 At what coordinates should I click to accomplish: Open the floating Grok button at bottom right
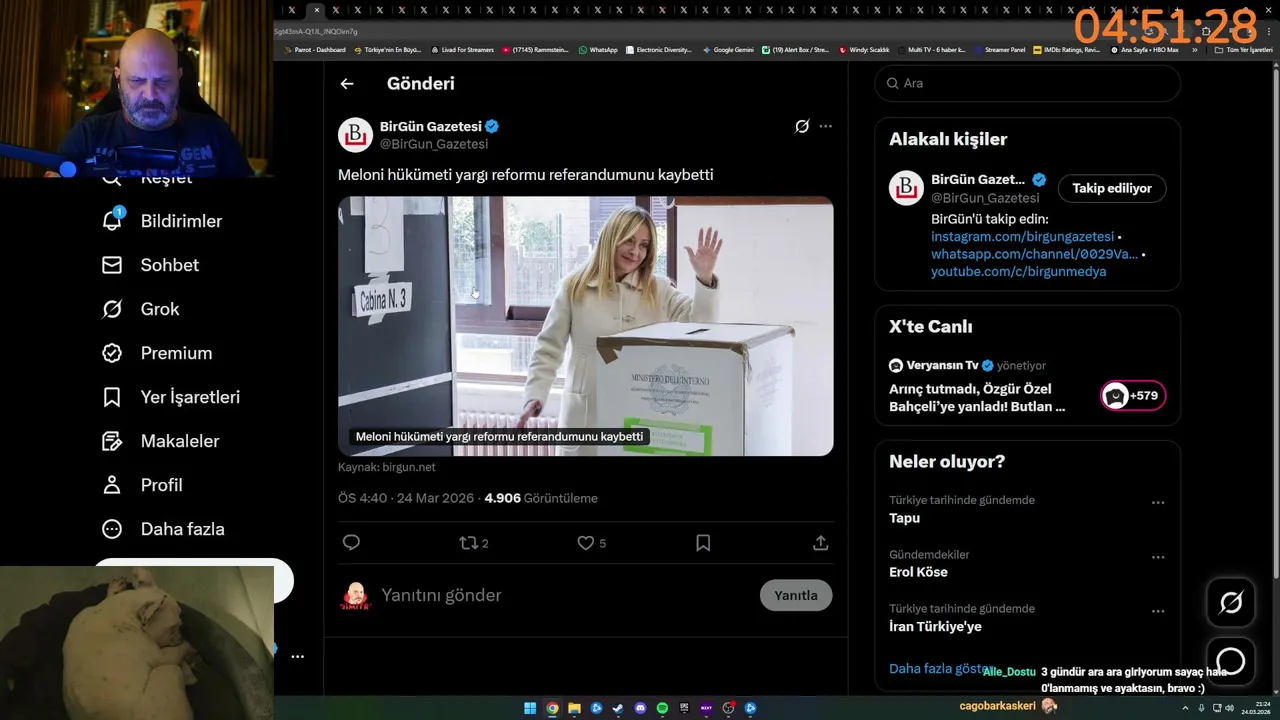[x=1231, y=602]
